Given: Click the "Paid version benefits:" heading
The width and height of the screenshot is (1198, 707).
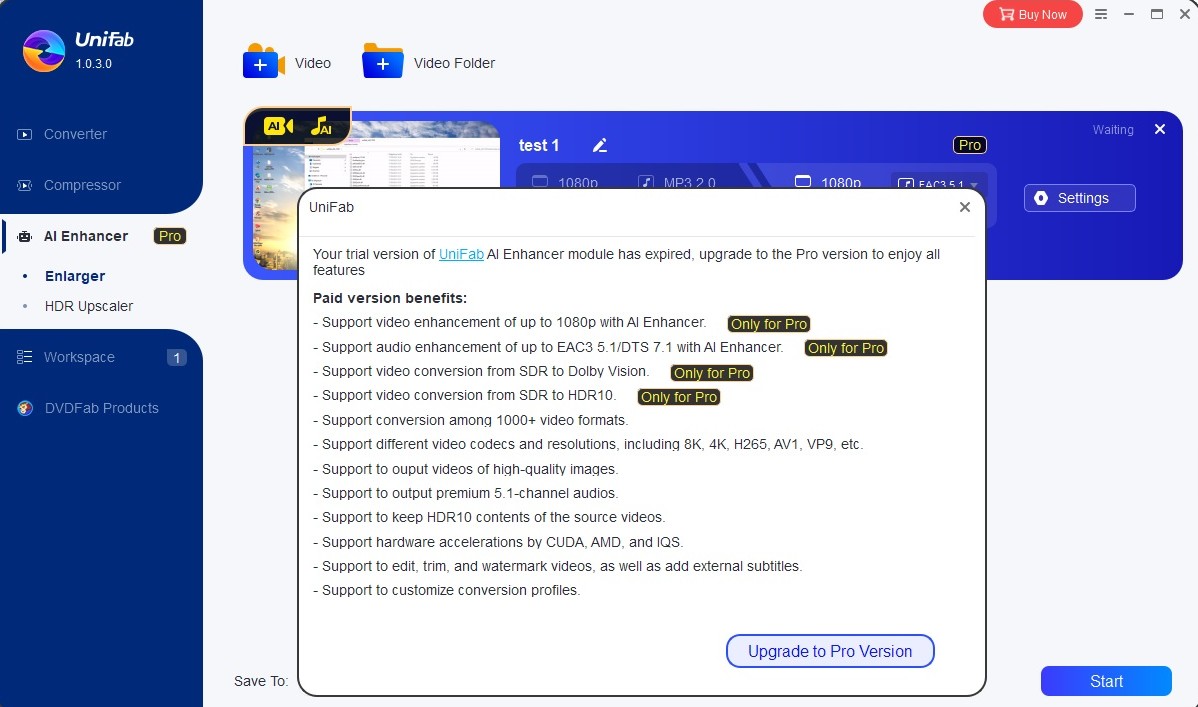Looking at the screenshot, I should (x=390, y=298).
